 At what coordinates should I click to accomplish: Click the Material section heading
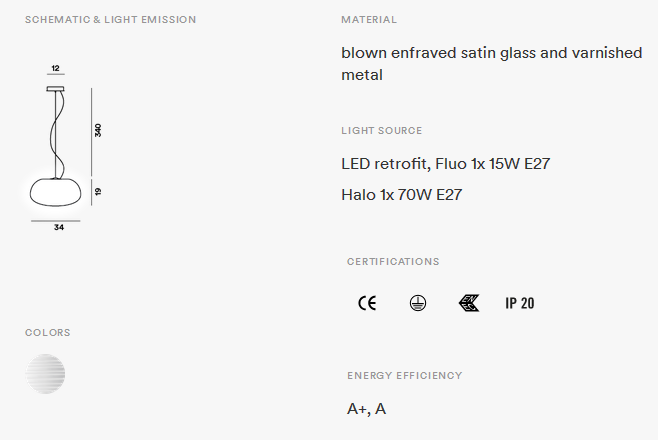tap(369, 20)
